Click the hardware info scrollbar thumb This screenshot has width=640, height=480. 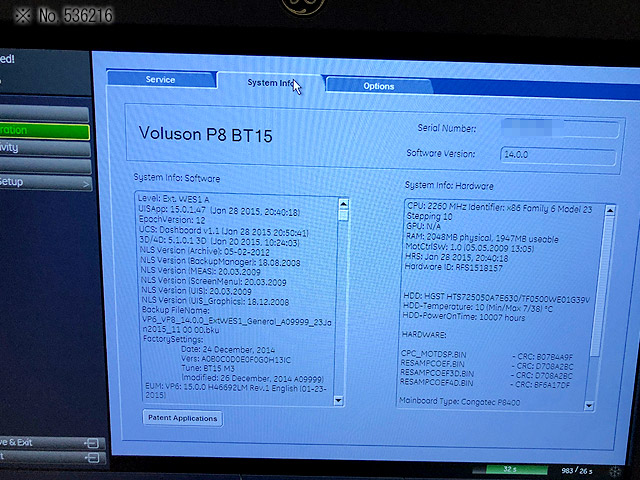(x=603, y=286)
